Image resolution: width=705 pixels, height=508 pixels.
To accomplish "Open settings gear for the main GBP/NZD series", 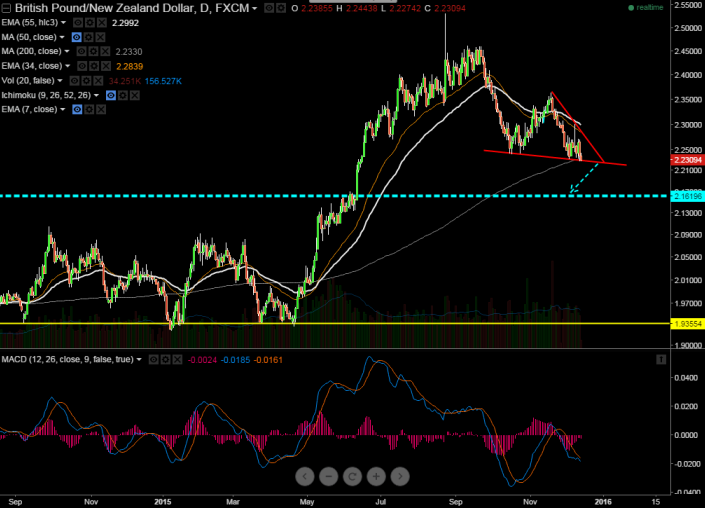I will coord(281,8).
